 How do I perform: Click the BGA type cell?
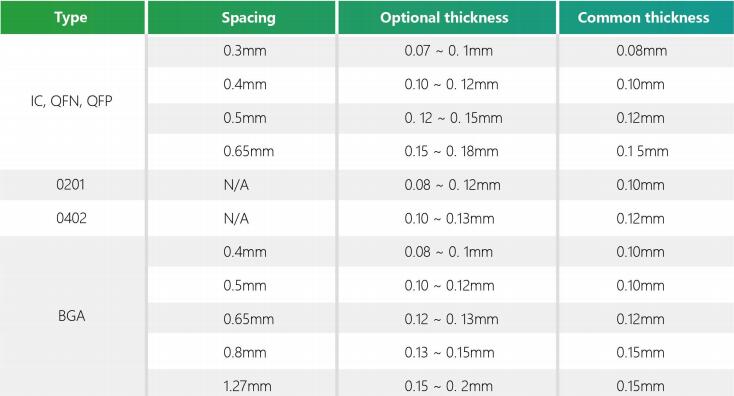(72, 316)
